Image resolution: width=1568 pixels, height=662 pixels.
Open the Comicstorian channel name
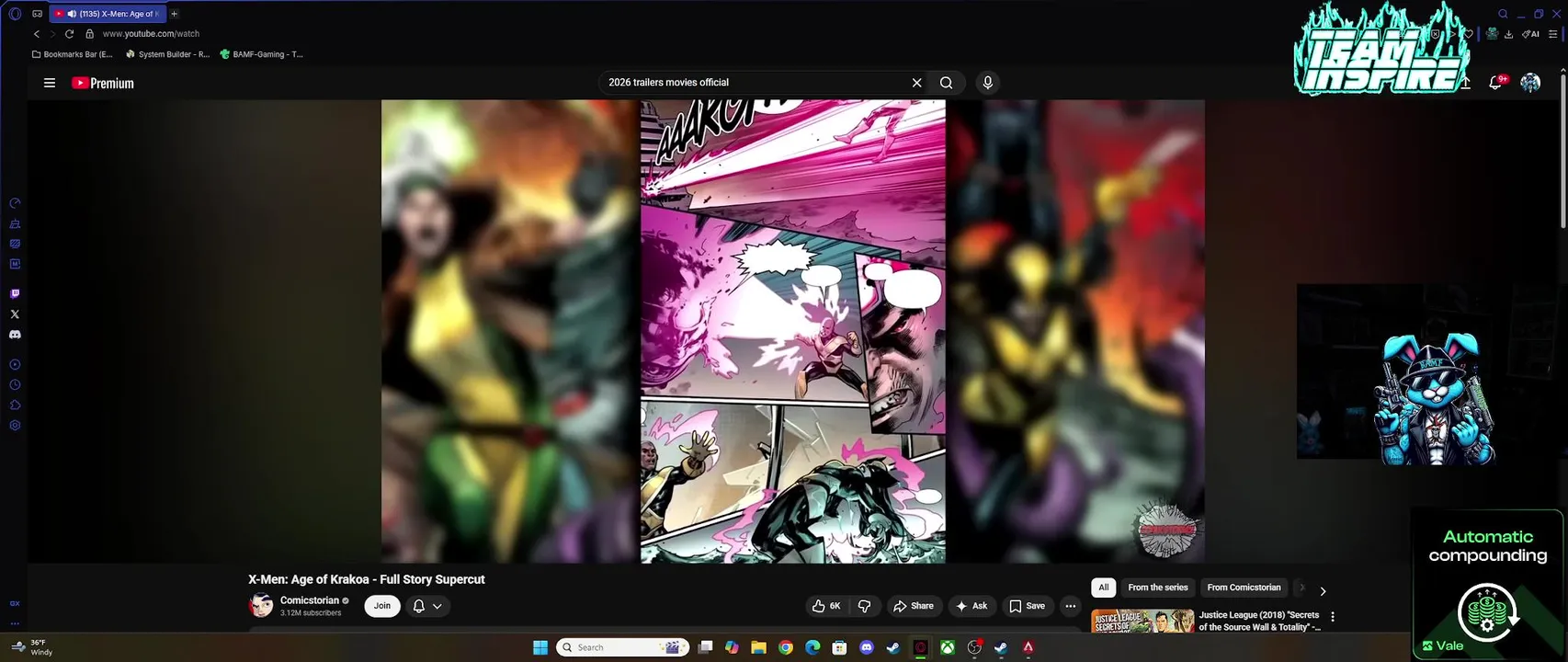(310, 600)
